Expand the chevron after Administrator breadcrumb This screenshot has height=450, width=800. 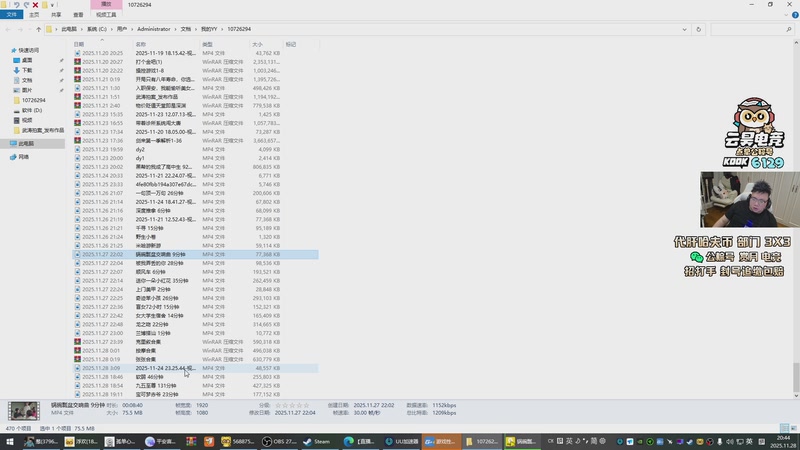click(x=176, y=30)
